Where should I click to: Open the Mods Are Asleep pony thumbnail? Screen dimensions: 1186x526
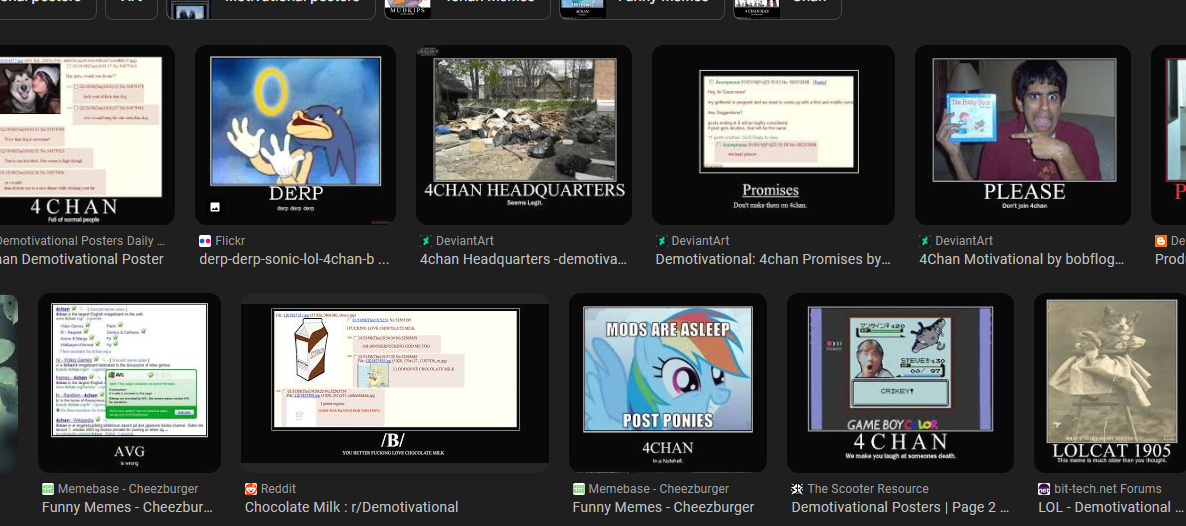(x=668, y=383)
